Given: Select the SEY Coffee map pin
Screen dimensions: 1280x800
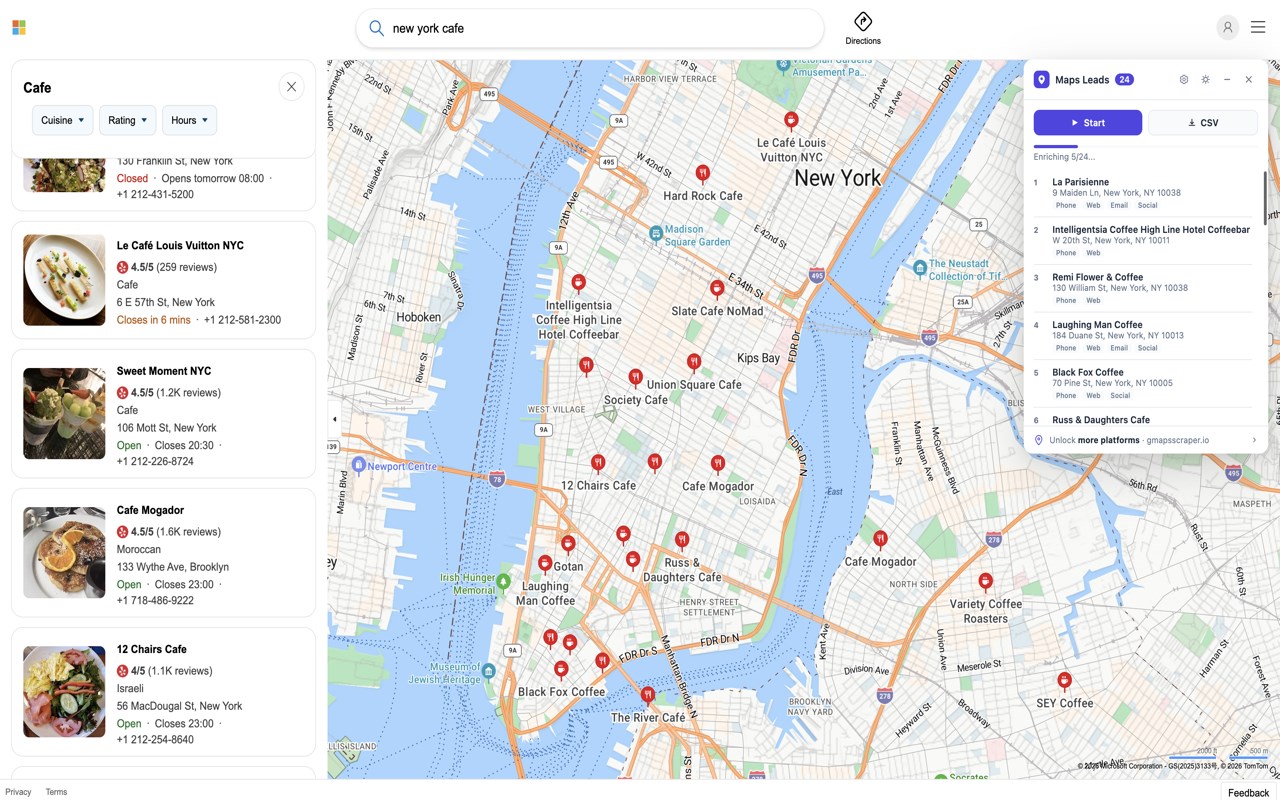Looking at the screenshot, I should [x=1064, y=682].
